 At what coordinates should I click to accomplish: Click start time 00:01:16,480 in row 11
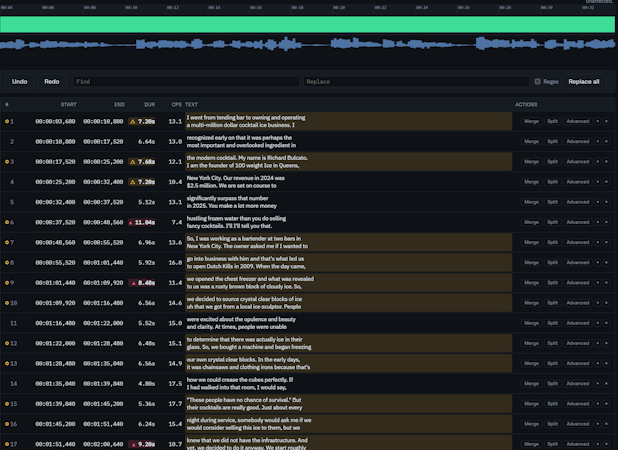click(x=55, y=323)
